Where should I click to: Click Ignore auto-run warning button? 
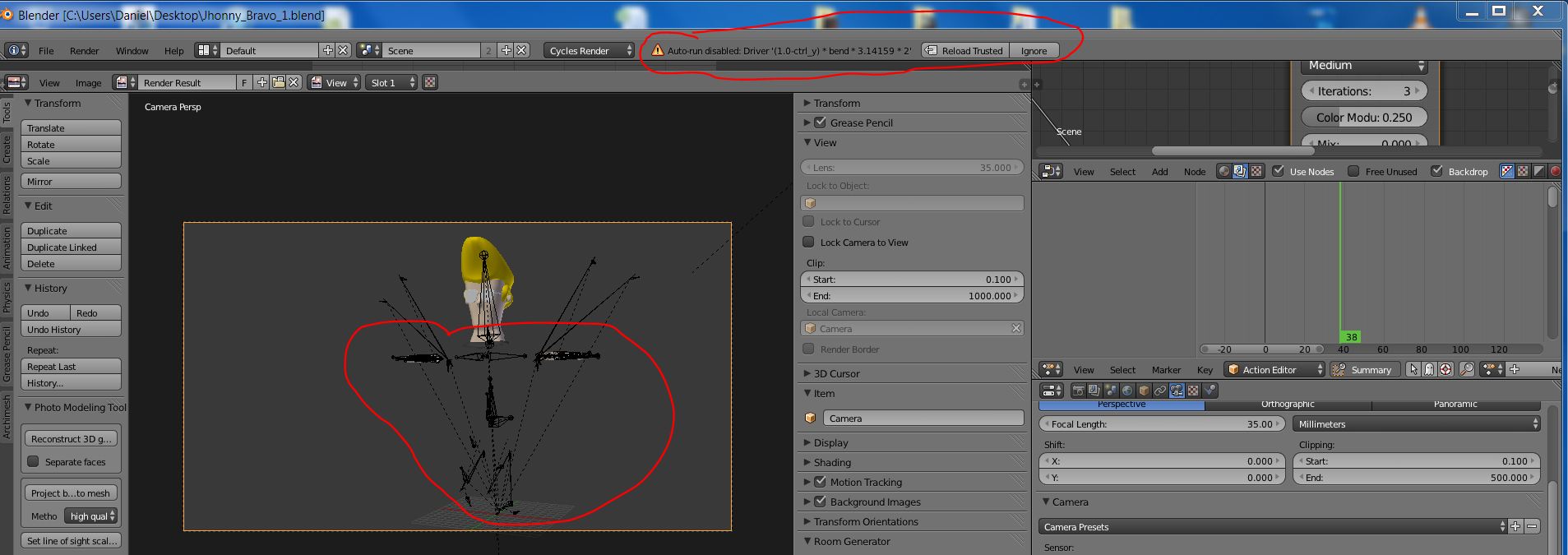click(x=1034, y=50)
